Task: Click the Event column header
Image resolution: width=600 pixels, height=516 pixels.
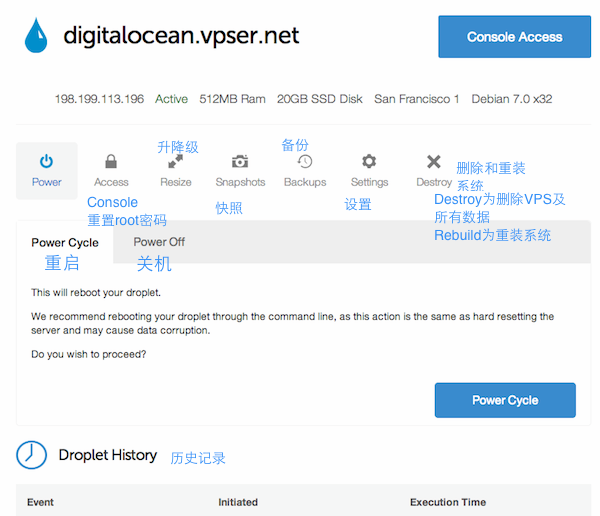Action: point(40,502)
